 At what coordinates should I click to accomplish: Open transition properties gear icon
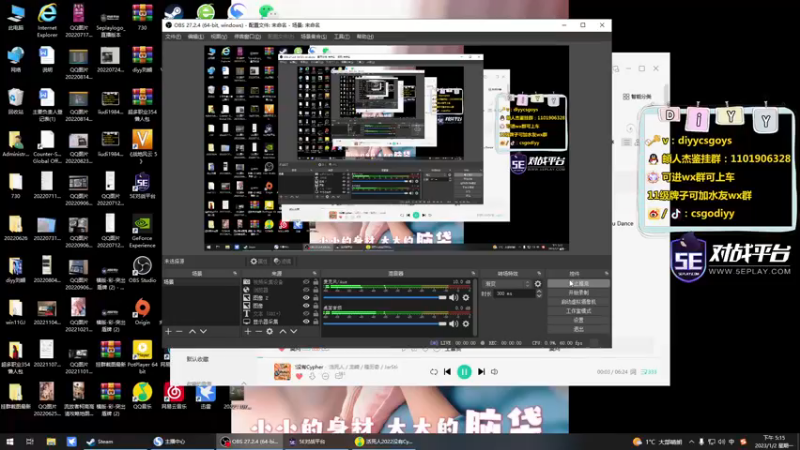[538, 284]
